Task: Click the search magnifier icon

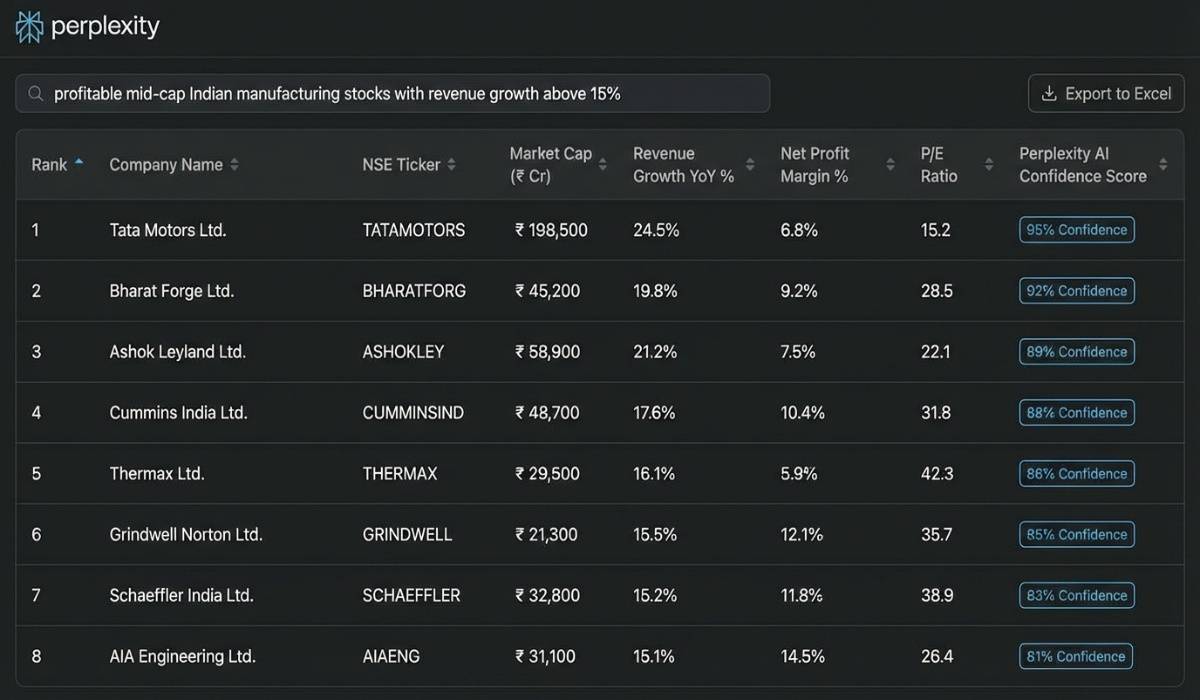Action: (35, 93)
